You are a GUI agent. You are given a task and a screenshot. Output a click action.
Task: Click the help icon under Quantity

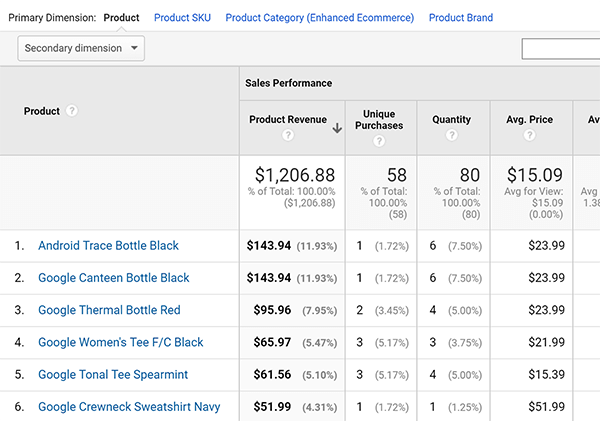click(x=452, y=135)
